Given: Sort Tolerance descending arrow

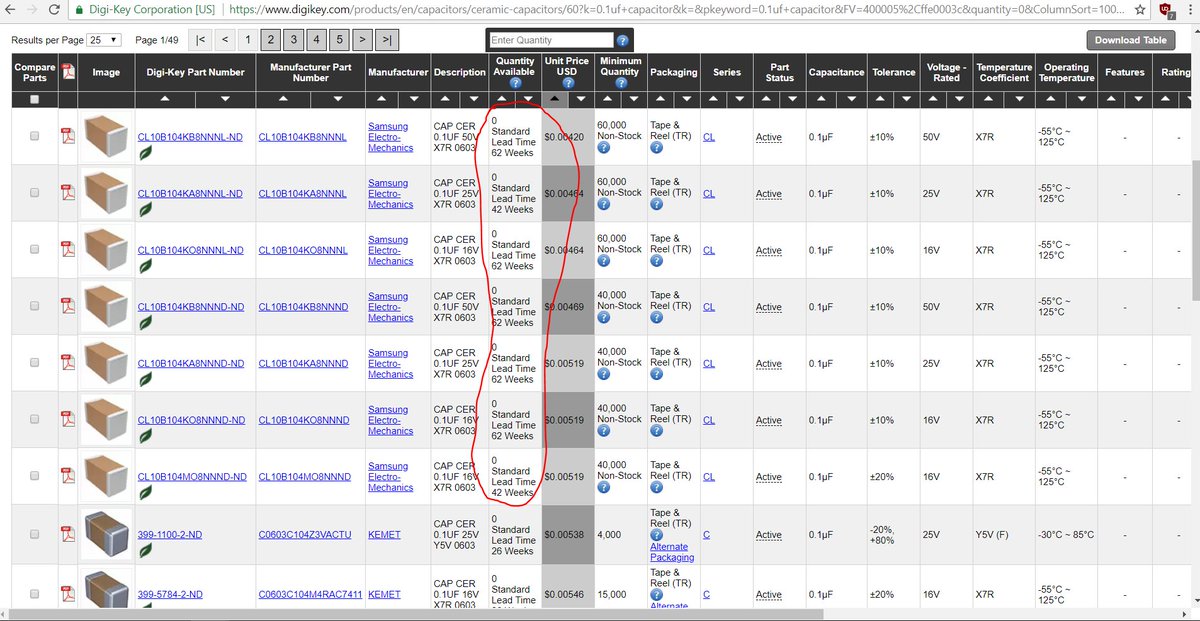Looking at the screenshot, I should (x=907, y=100).
